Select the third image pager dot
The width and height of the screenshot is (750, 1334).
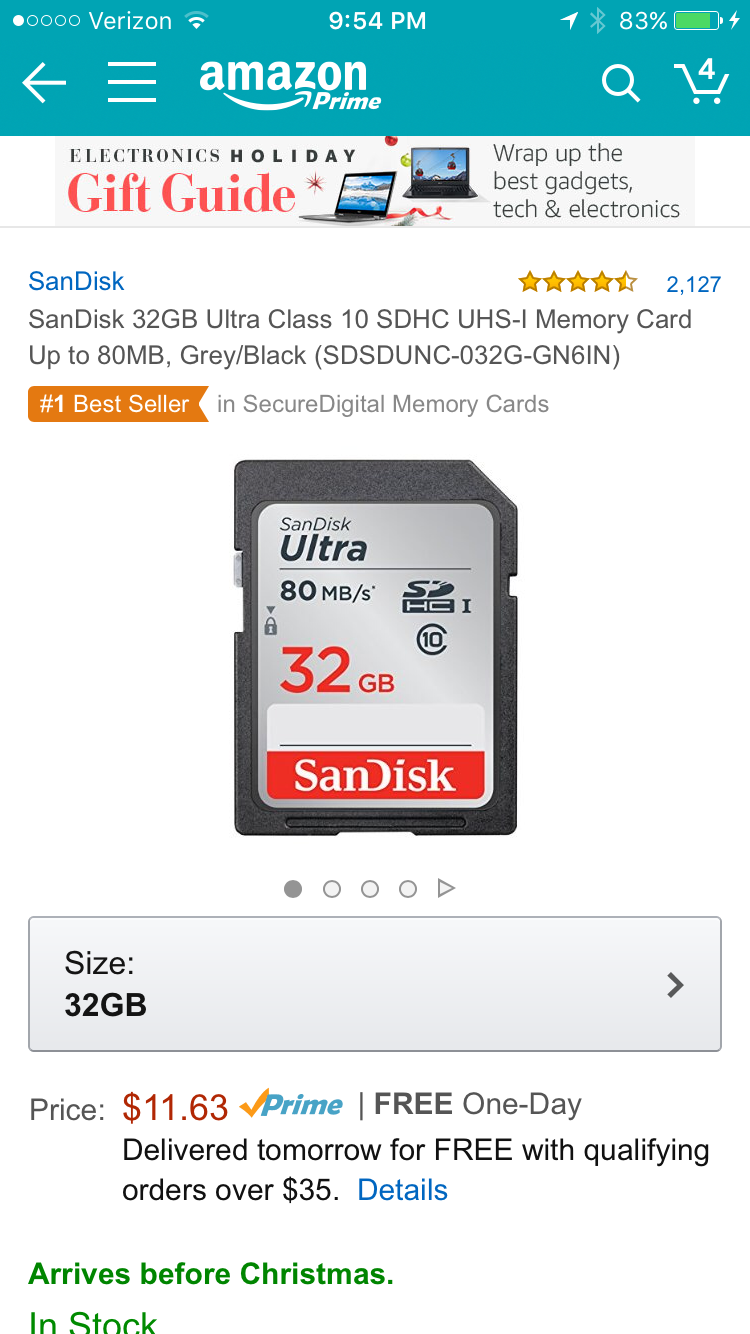pos(370,888)
